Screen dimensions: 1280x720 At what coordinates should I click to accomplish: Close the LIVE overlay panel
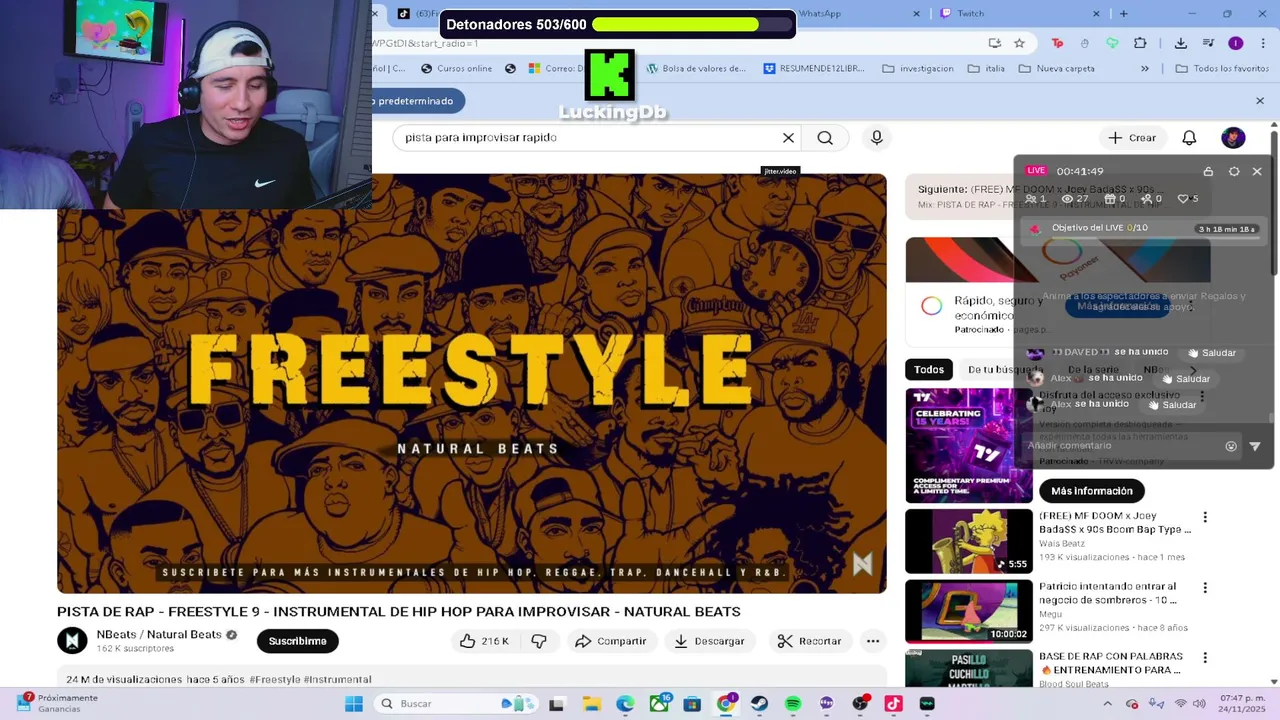[1257, 172]
